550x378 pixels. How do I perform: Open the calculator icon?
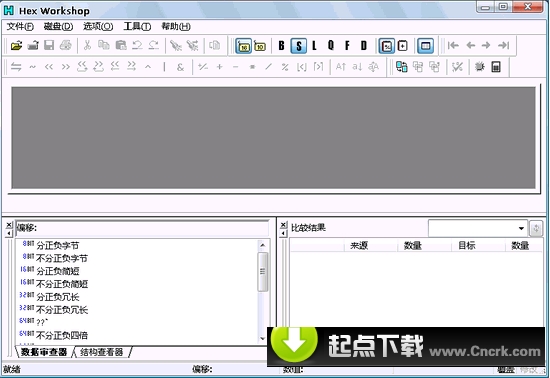click(x=496, y=67)
